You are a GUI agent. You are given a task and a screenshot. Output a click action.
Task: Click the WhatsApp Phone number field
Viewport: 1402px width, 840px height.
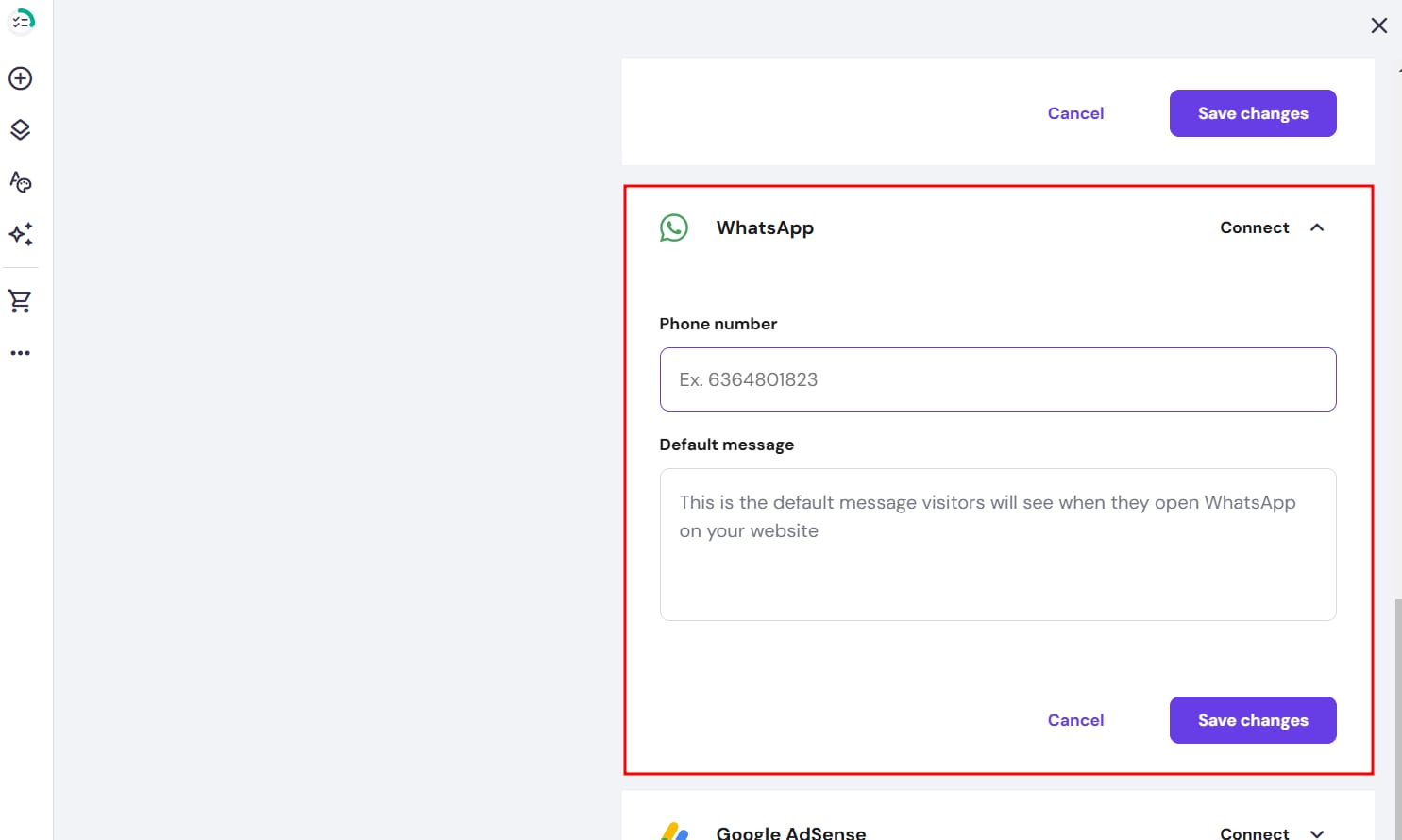point(997,379)
